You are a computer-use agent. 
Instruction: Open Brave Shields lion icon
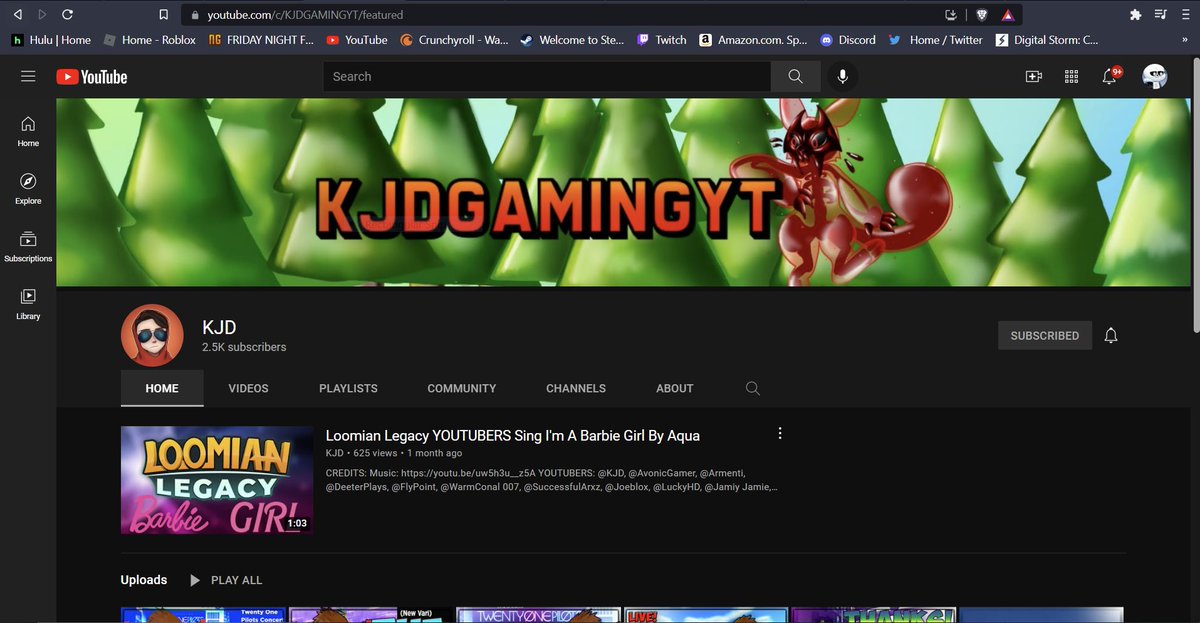tap(980, 15)
